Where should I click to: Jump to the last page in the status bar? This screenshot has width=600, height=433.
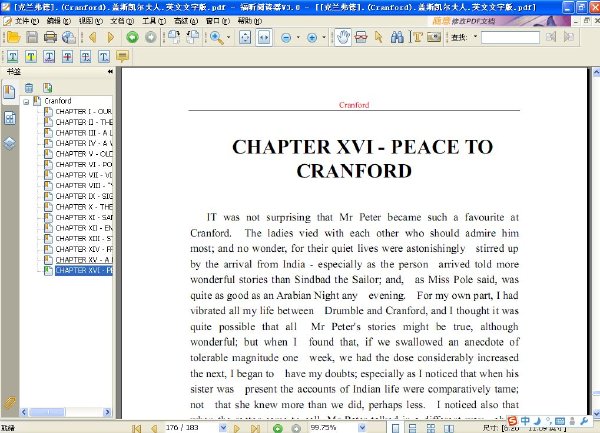pos(255,428)
